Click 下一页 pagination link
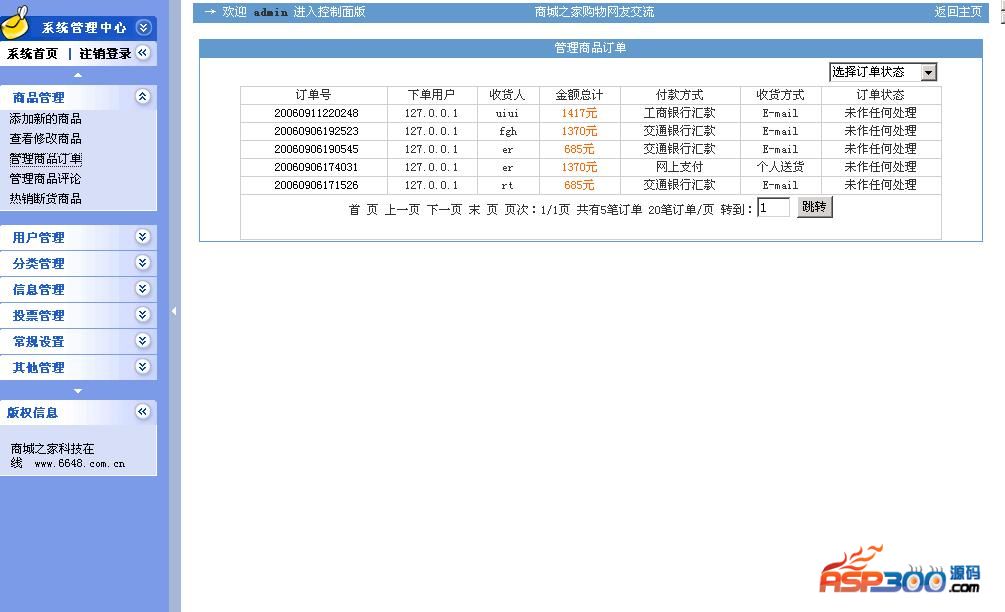The height and width of the screenshot is (612, 1005). click(444, 210)
